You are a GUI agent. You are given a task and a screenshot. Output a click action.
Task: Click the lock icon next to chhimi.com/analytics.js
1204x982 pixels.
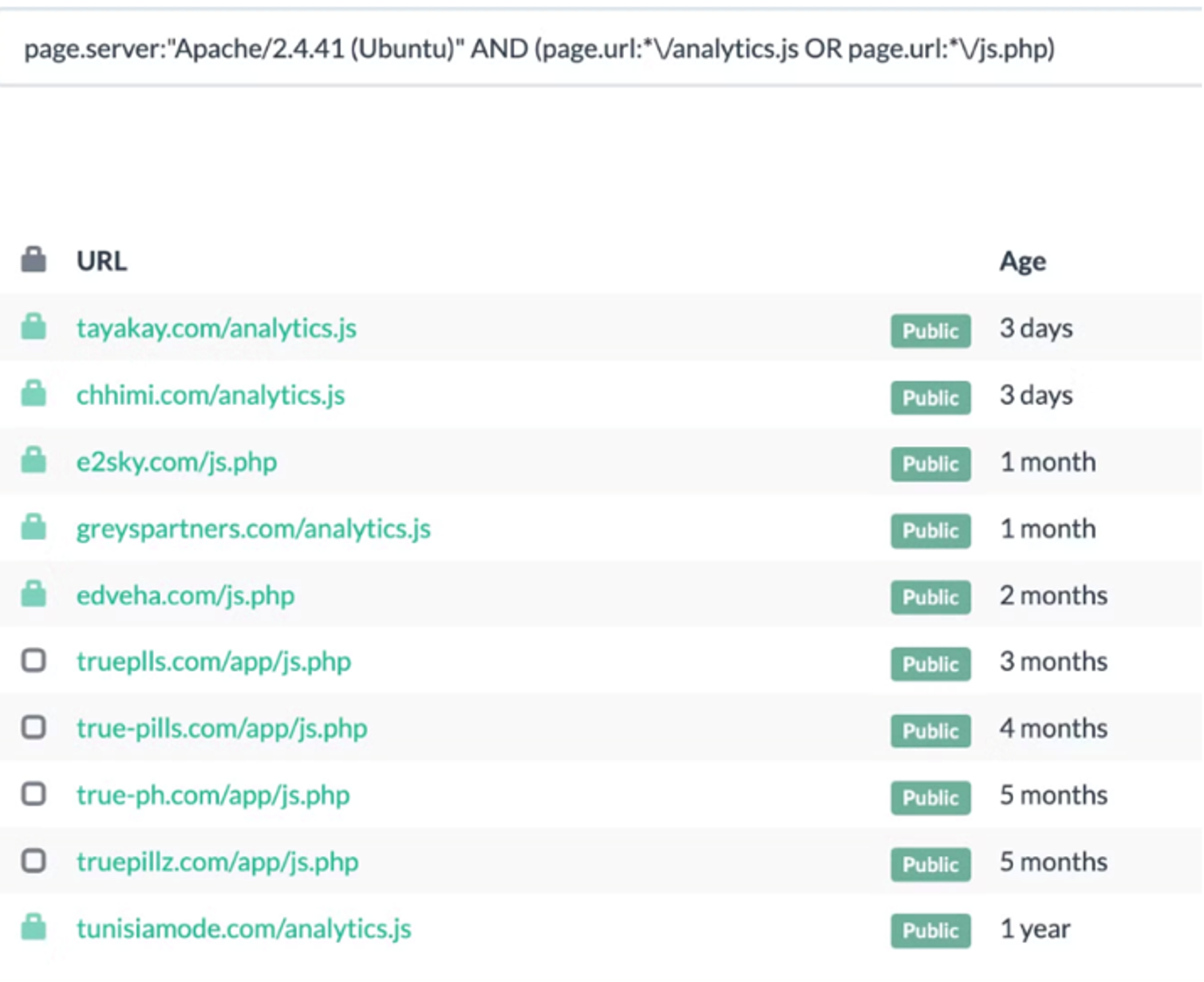pyautogui.click(x=34, y=394)
